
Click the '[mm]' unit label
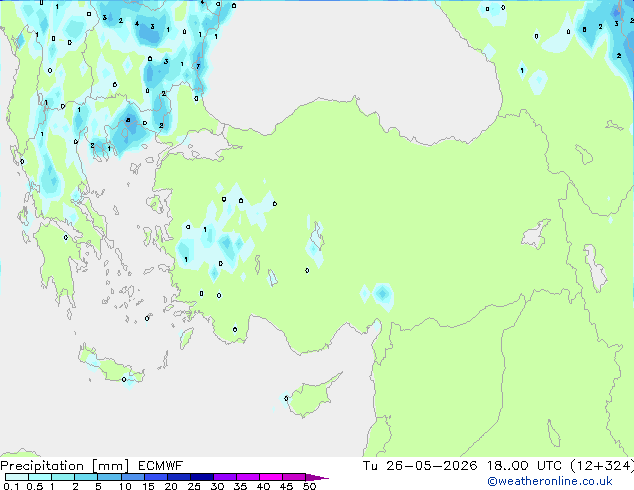point(111,466)
